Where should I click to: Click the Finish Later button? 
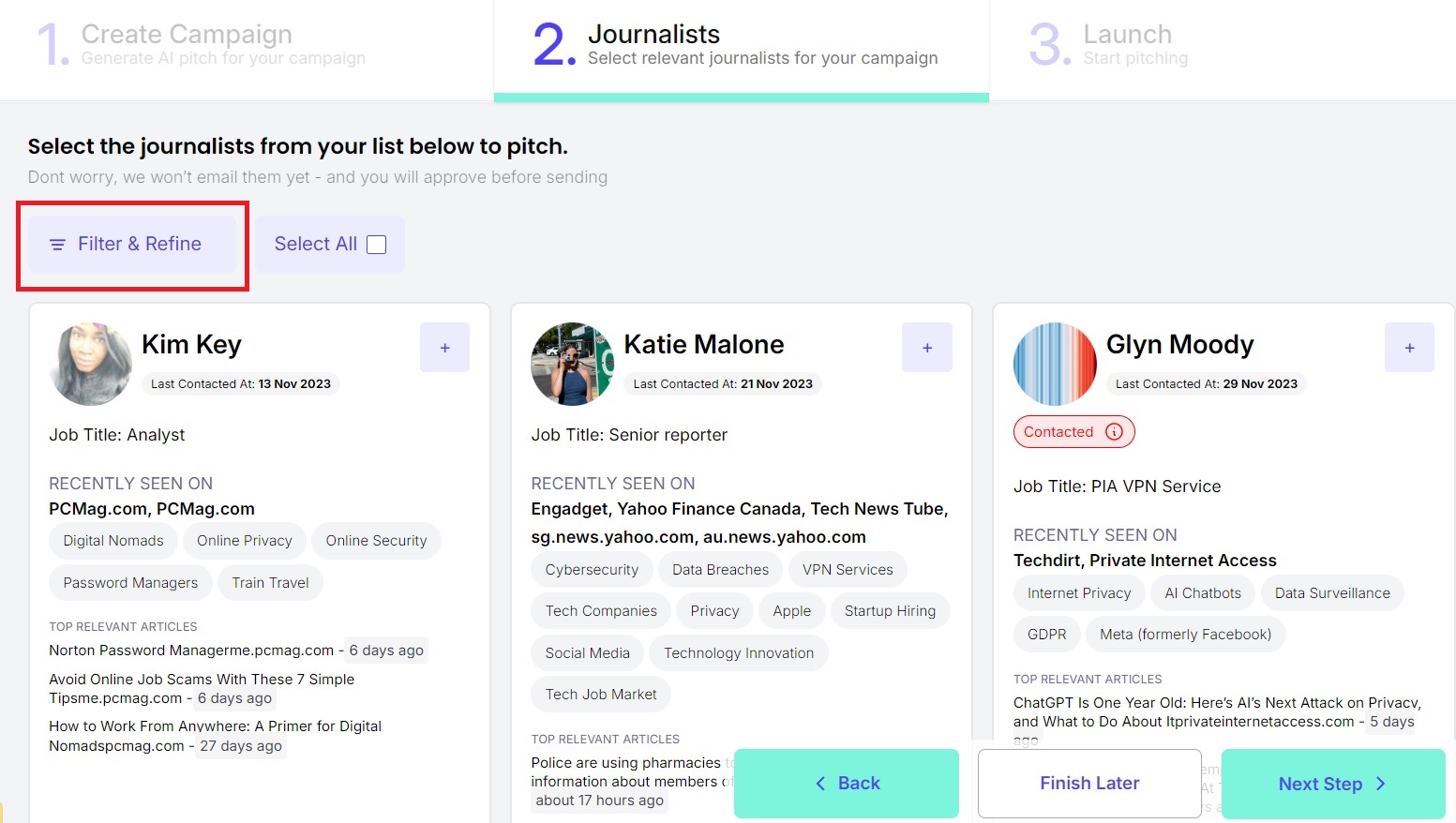point(1089,784)
